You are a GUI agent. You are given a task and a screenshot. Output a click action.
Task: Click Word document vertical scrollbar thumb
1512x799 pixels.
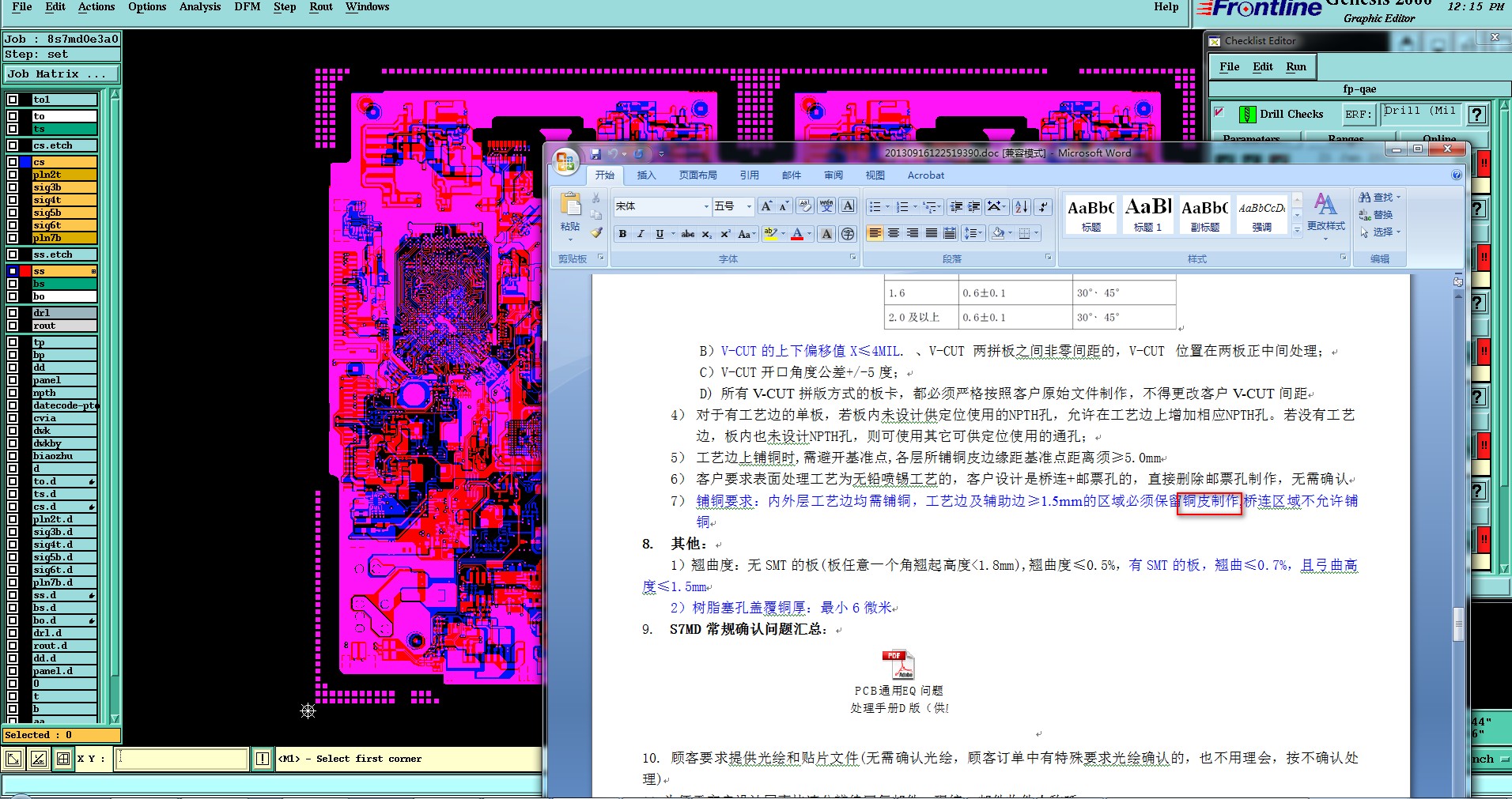click(x=1458, y=623)
